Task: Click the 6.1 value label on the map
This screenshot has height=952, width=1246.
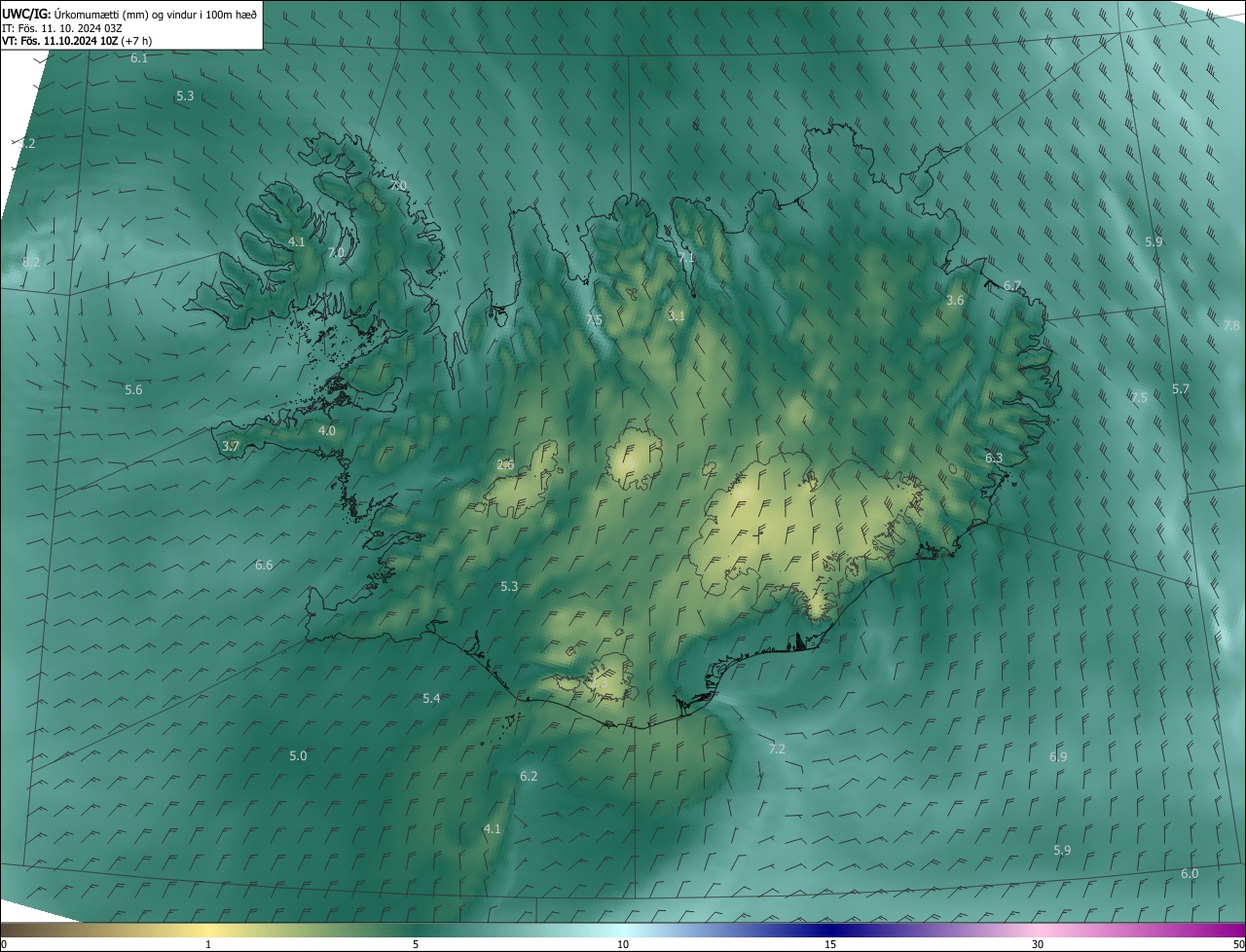Action: tap(139, 58)
